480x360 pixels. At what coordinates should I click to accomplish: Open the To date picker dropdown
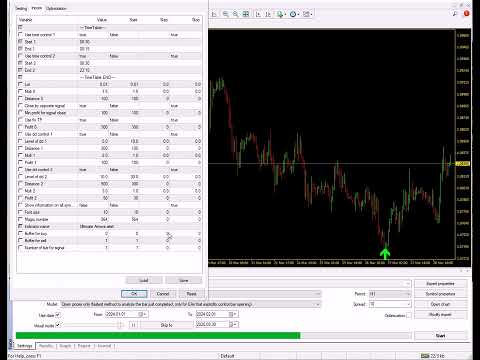(x=235, y=314)
